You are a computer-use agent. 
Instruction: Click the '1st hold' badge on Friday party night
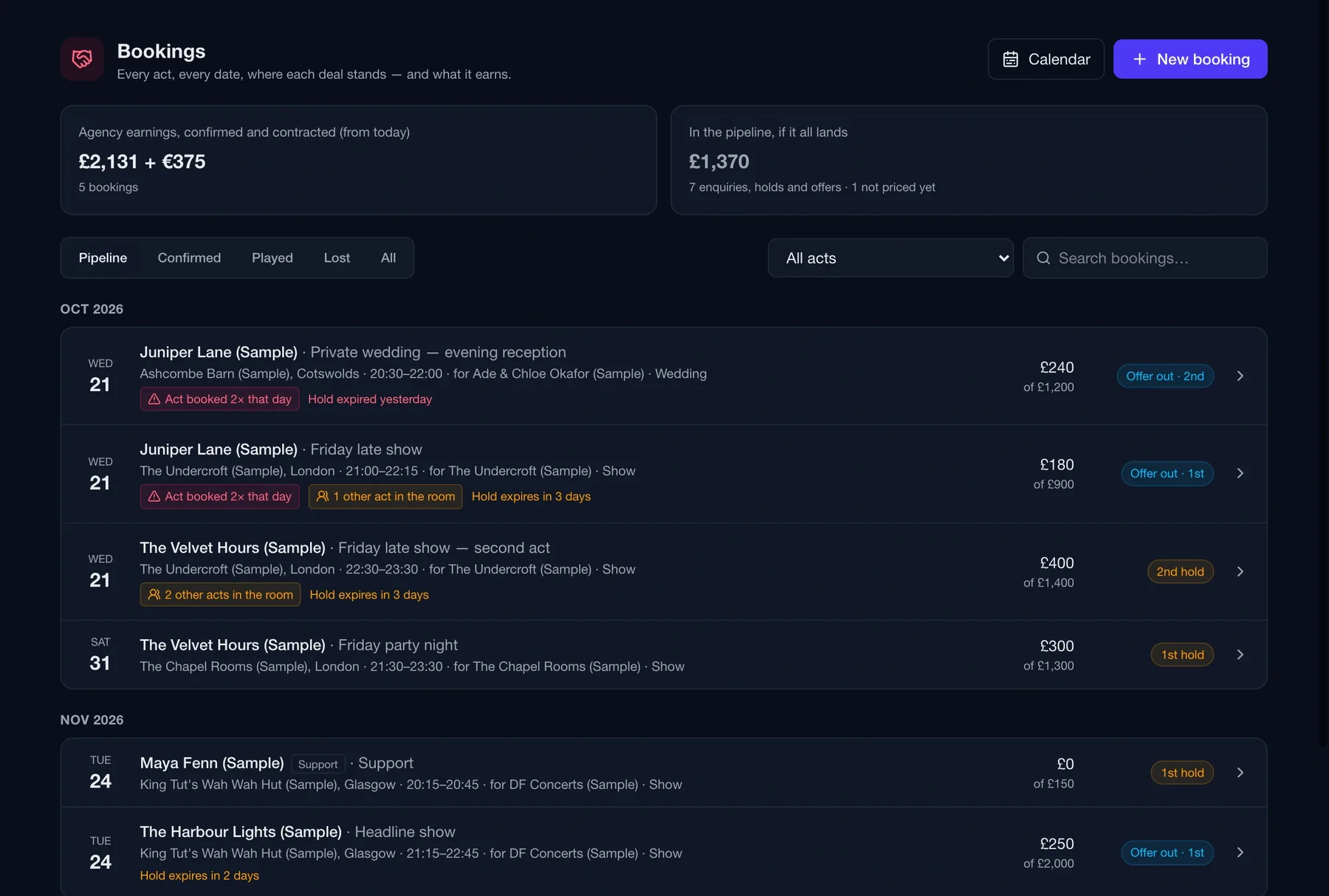[1182, 655]
